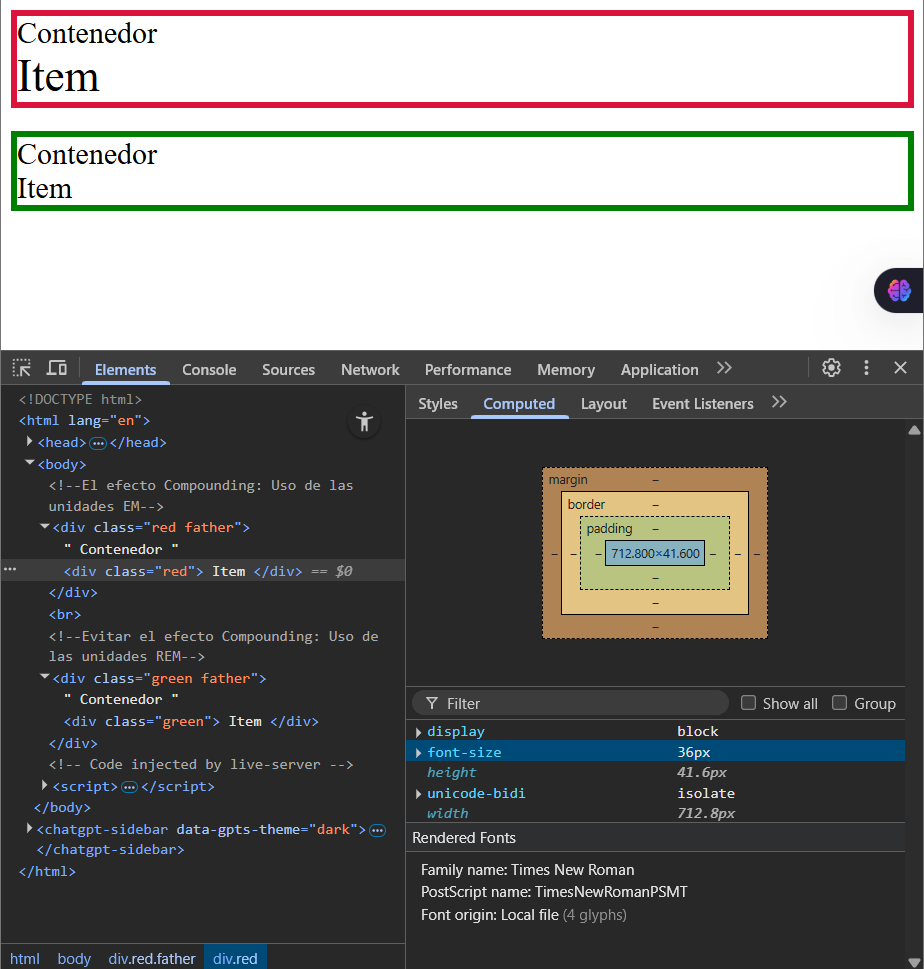The image size is (924, 969).
Task: Open the Performance tab
Action: (x=468, y=370)
